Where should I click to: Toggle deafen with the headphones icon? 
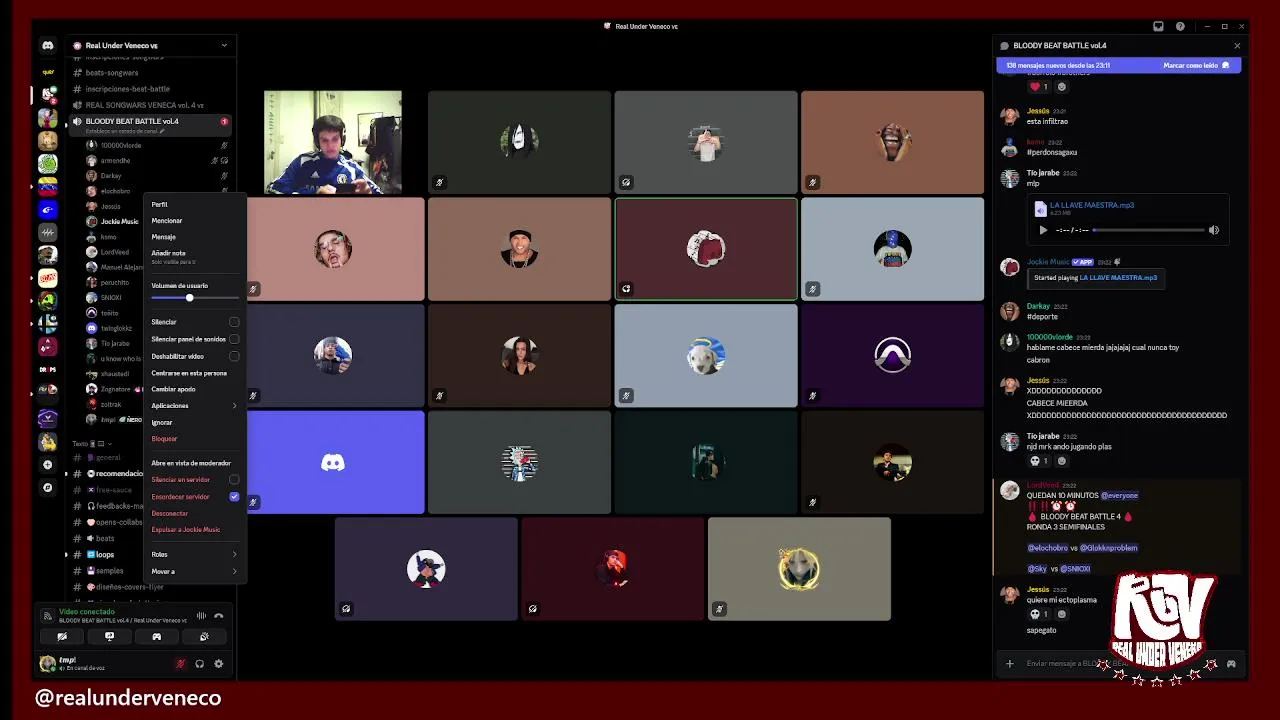click(199, 663)
